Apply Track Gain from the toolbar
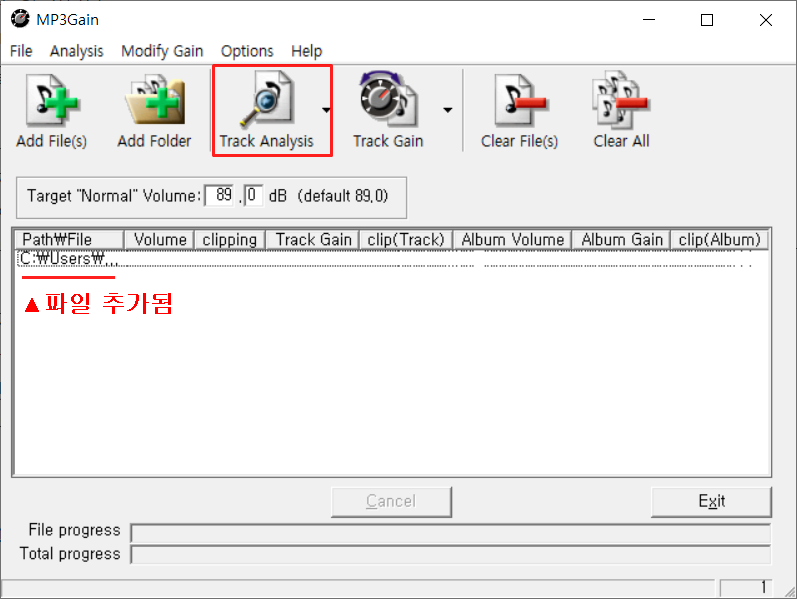797x599 pixels. [388, 111]
